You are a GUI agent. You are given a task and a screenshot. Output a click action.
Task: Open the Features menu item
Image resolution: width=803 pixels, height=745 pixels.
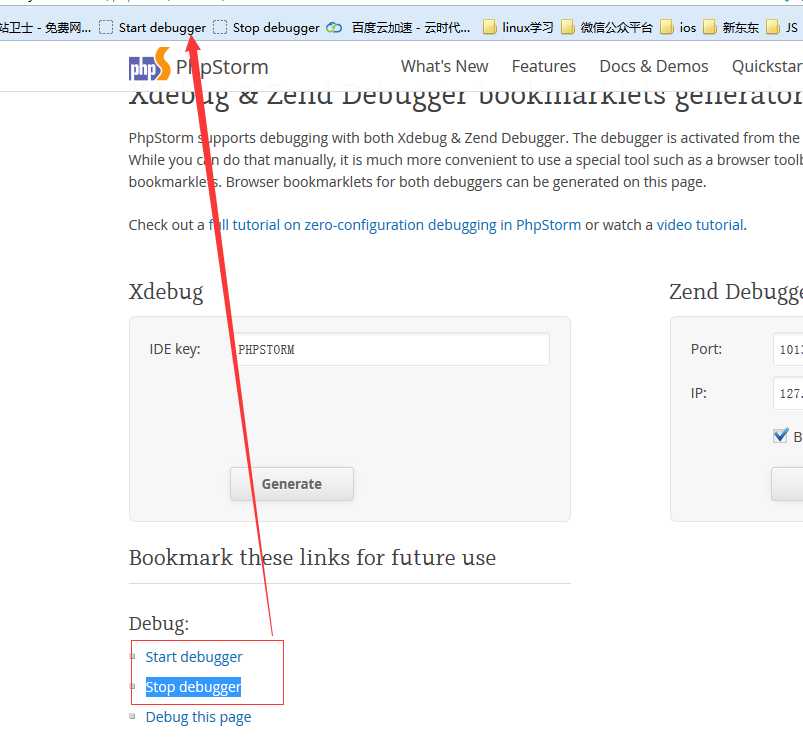pyautogui.click(x=544, y=67)
